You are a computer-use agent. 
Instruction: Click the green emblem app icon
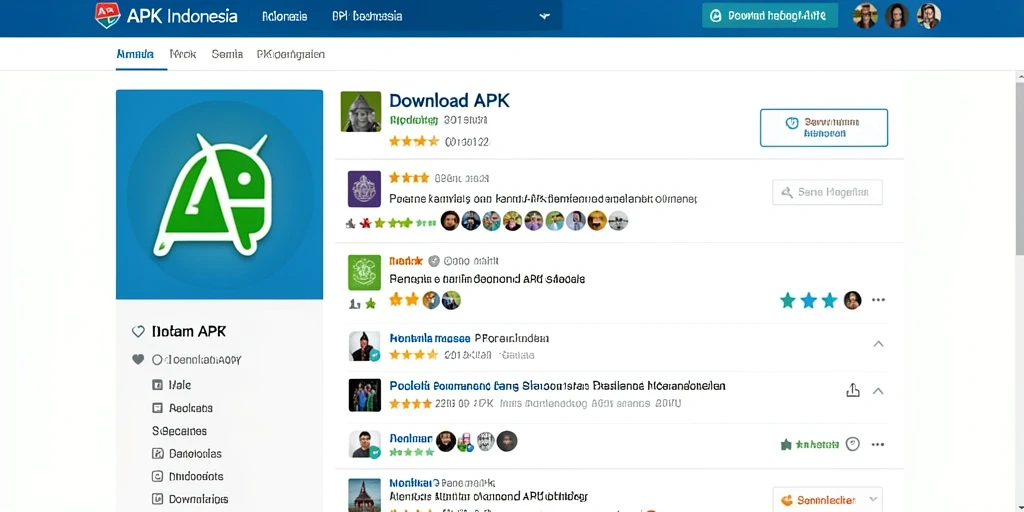364,272
